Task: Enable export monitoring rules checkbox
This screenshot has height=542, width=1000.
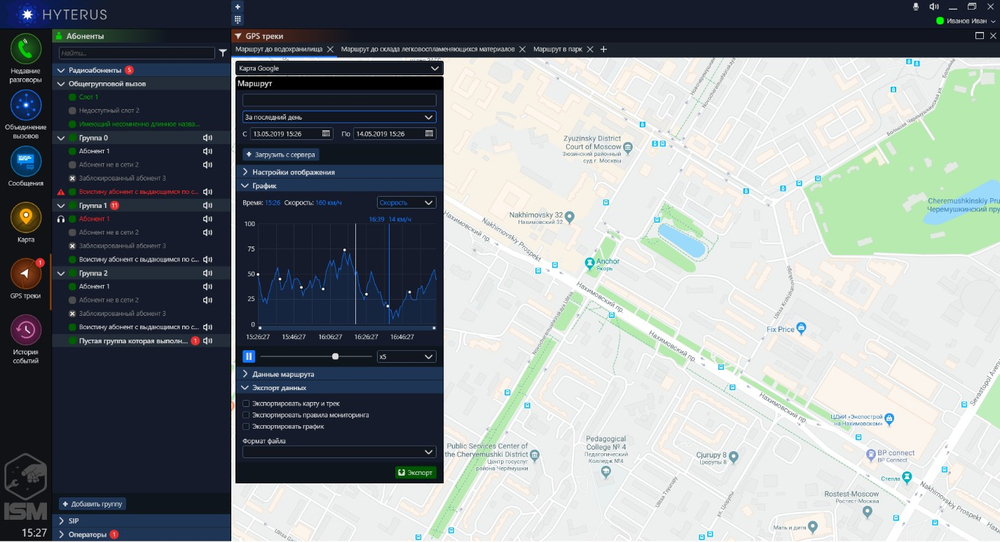Action: click(246, 414)
